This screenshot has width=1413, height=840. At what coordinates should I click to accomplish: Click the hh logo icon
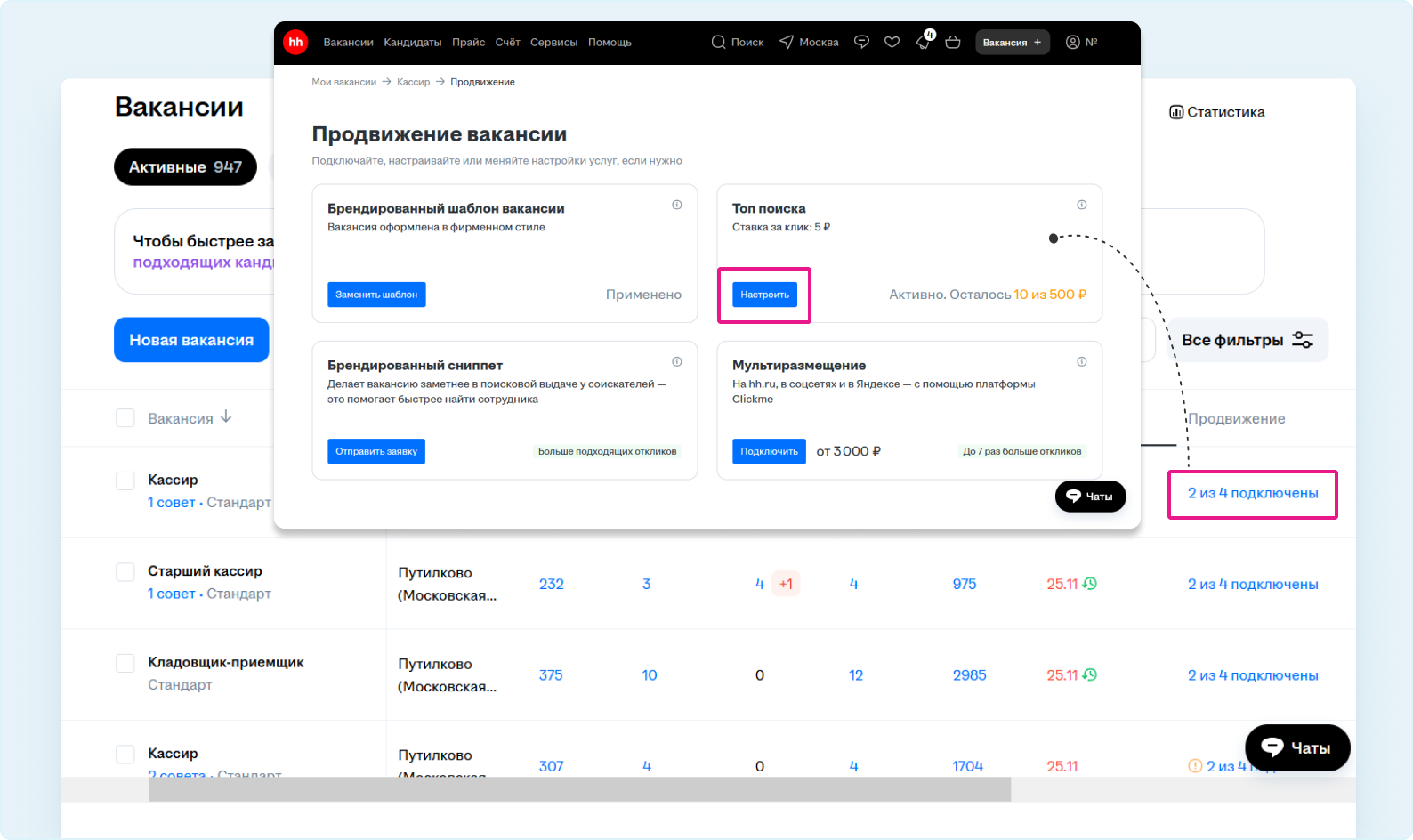(x=295, y=42)
